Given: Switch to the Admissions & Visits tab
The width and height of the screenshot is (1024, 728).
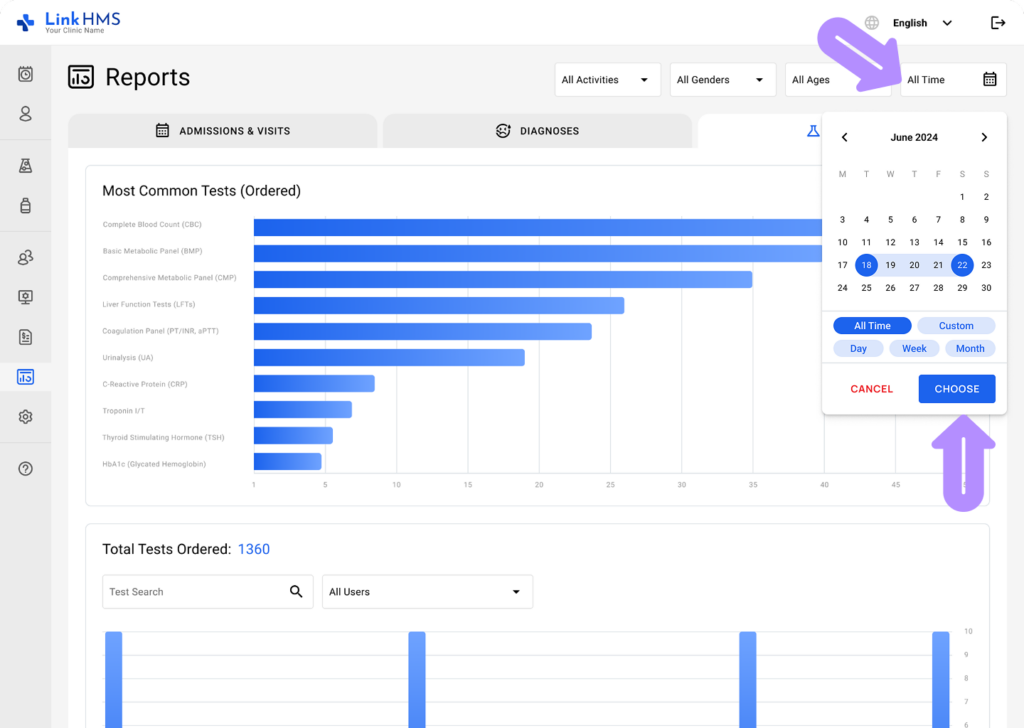Looking at the screenshot, I should [222, 131].
